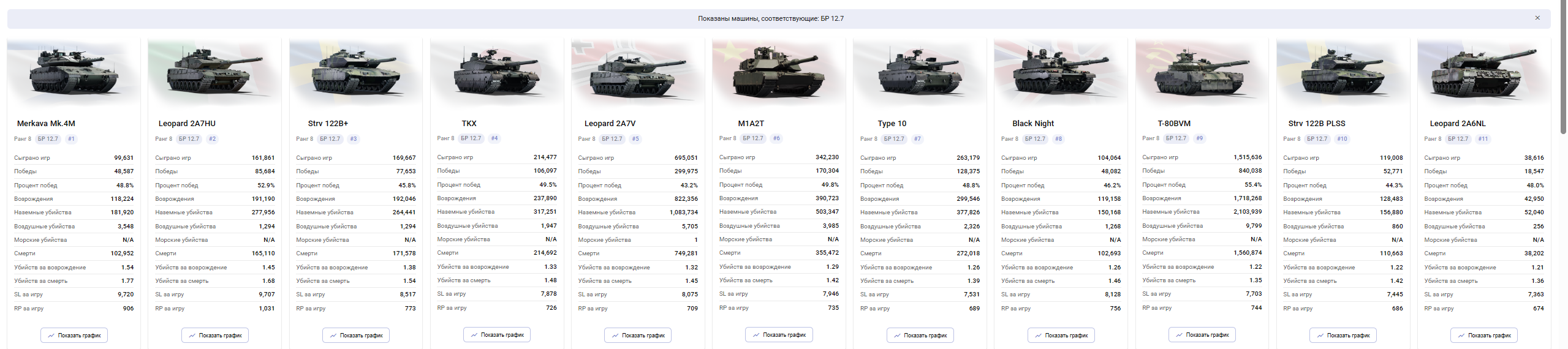Click win rate value 52.9%
This screenshot has height=349, width=1568.
coord(266,186)
